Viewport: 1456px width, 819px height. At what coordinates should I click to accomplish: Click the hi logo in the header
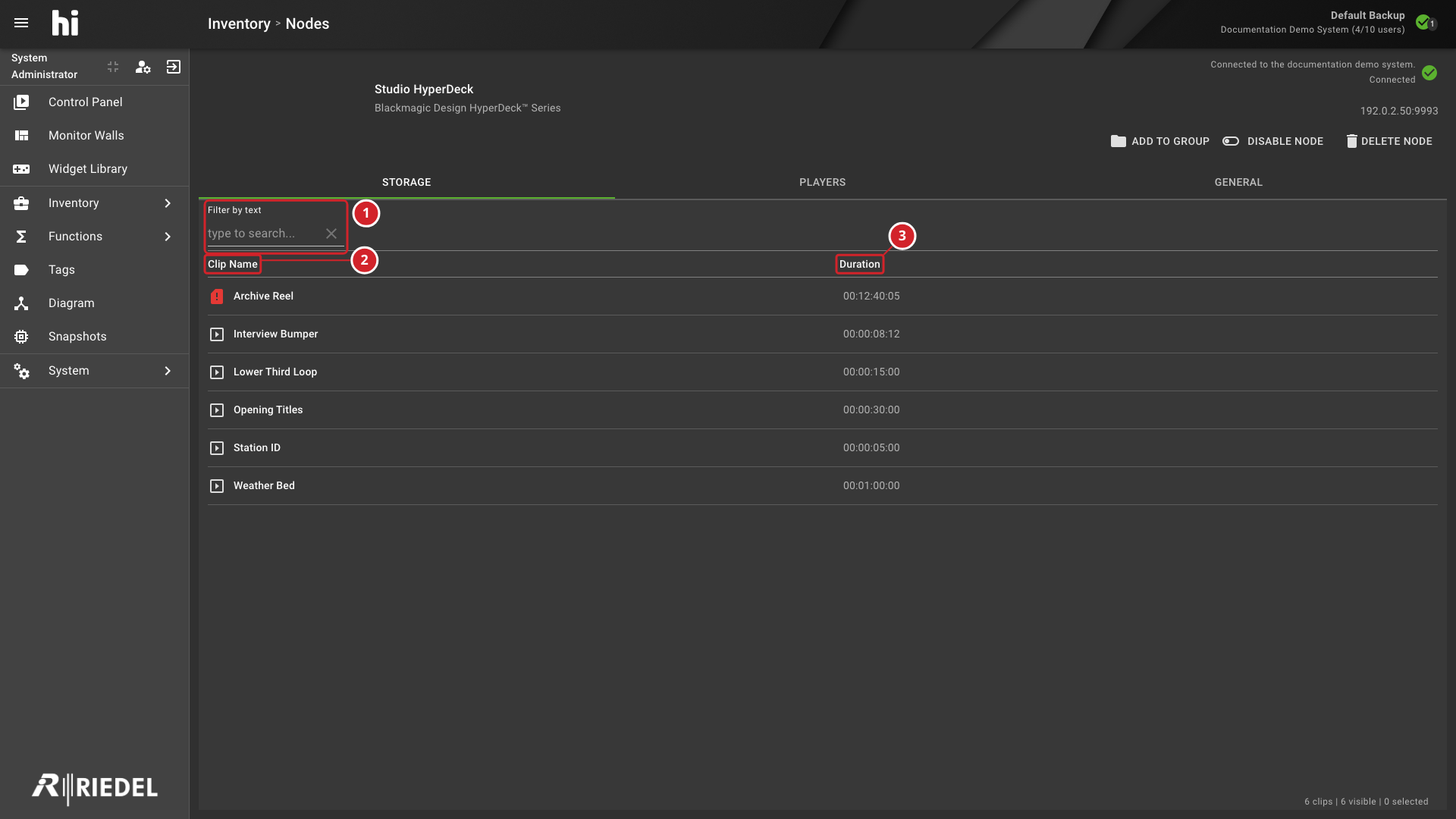click(x=65, y=24)
